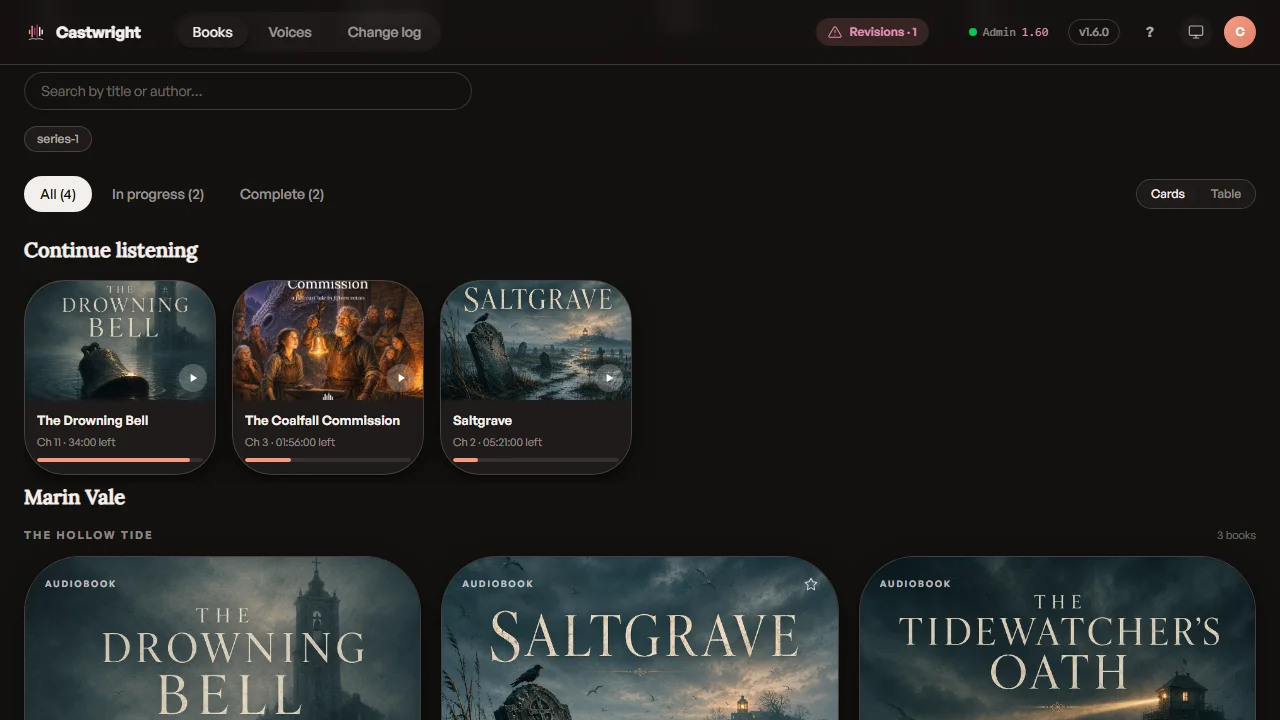Click the Castwright waveform logo icon
The width and height of the screenshot is (1280, 720).
point(36,32)
